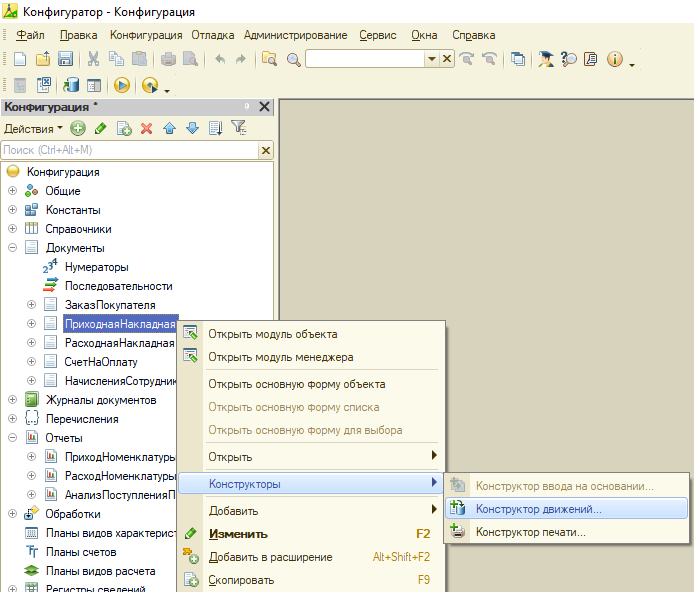
Task: Select the СчетНаОплату document
Action: pos(101,362)
